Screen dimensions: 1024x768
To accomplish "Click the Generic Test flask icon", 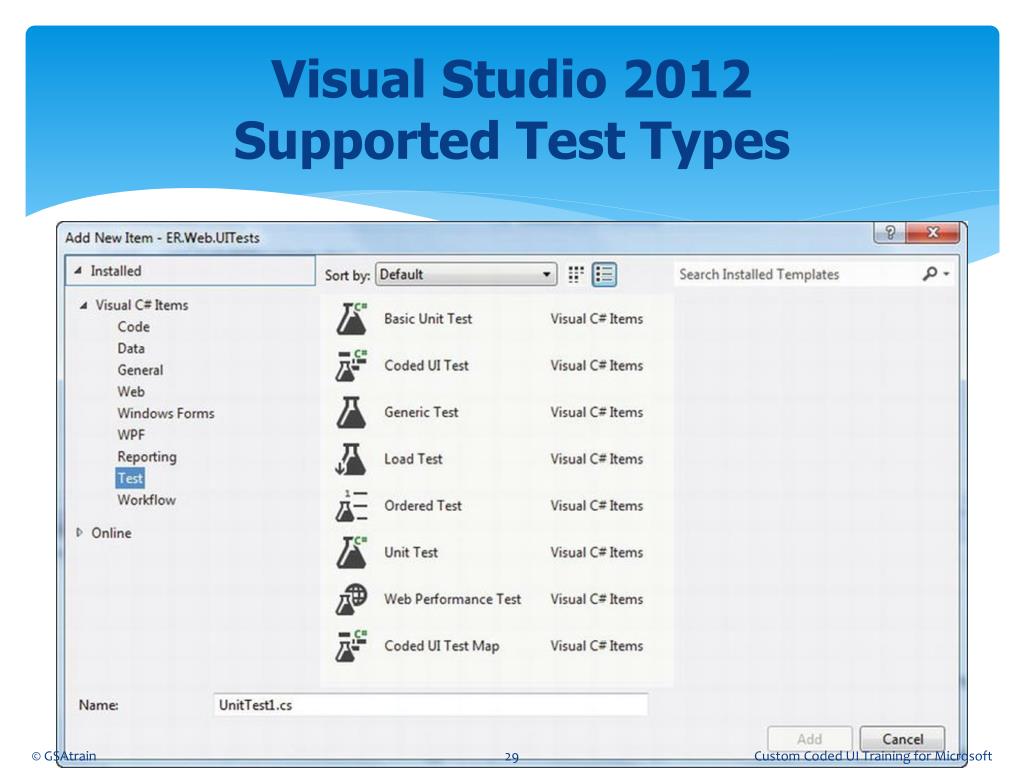I will click(x=351, y=412).
